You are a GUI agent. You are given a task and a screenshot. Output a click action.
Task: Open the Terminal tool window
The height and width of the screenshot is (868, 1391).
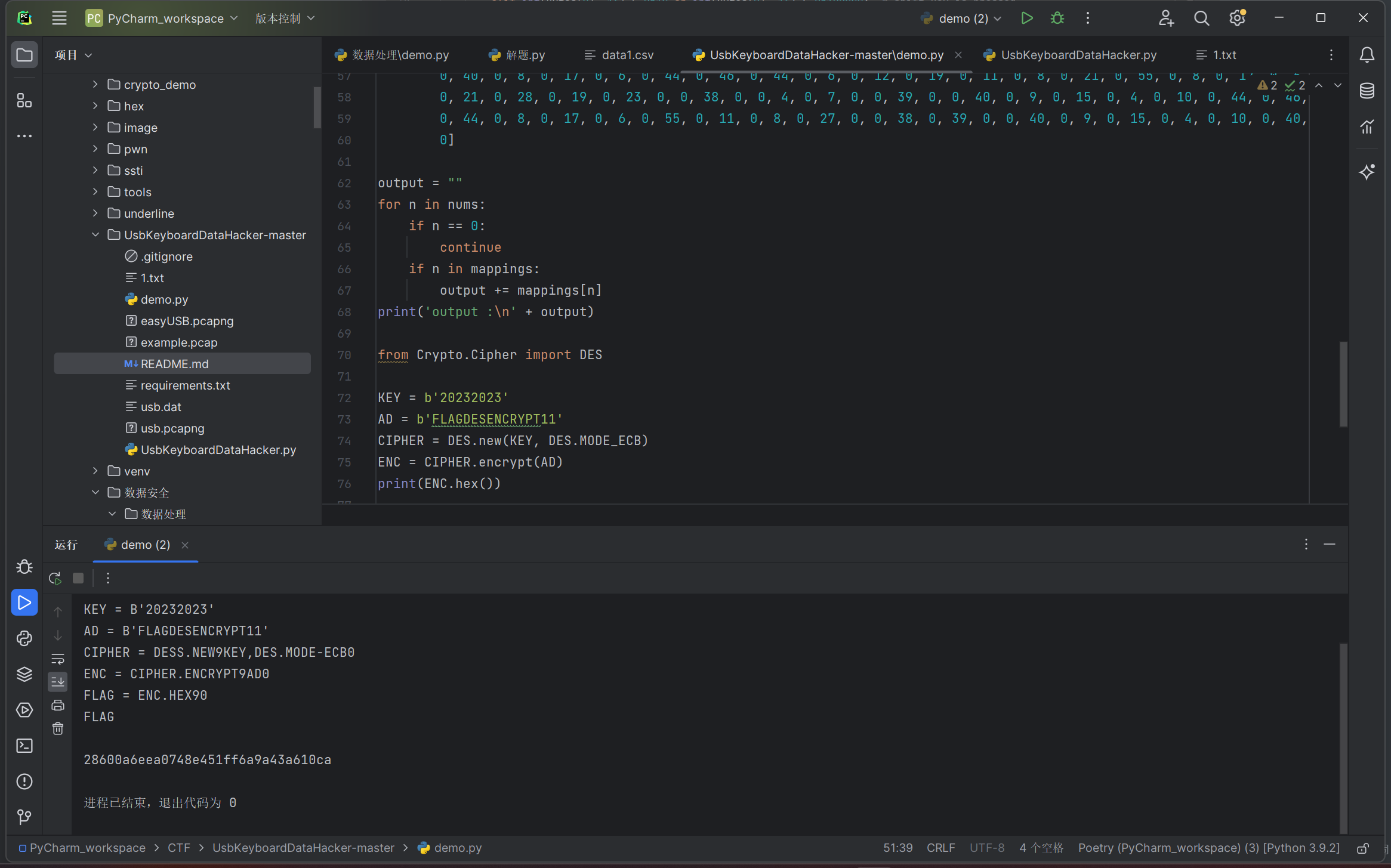click(24, 746)
